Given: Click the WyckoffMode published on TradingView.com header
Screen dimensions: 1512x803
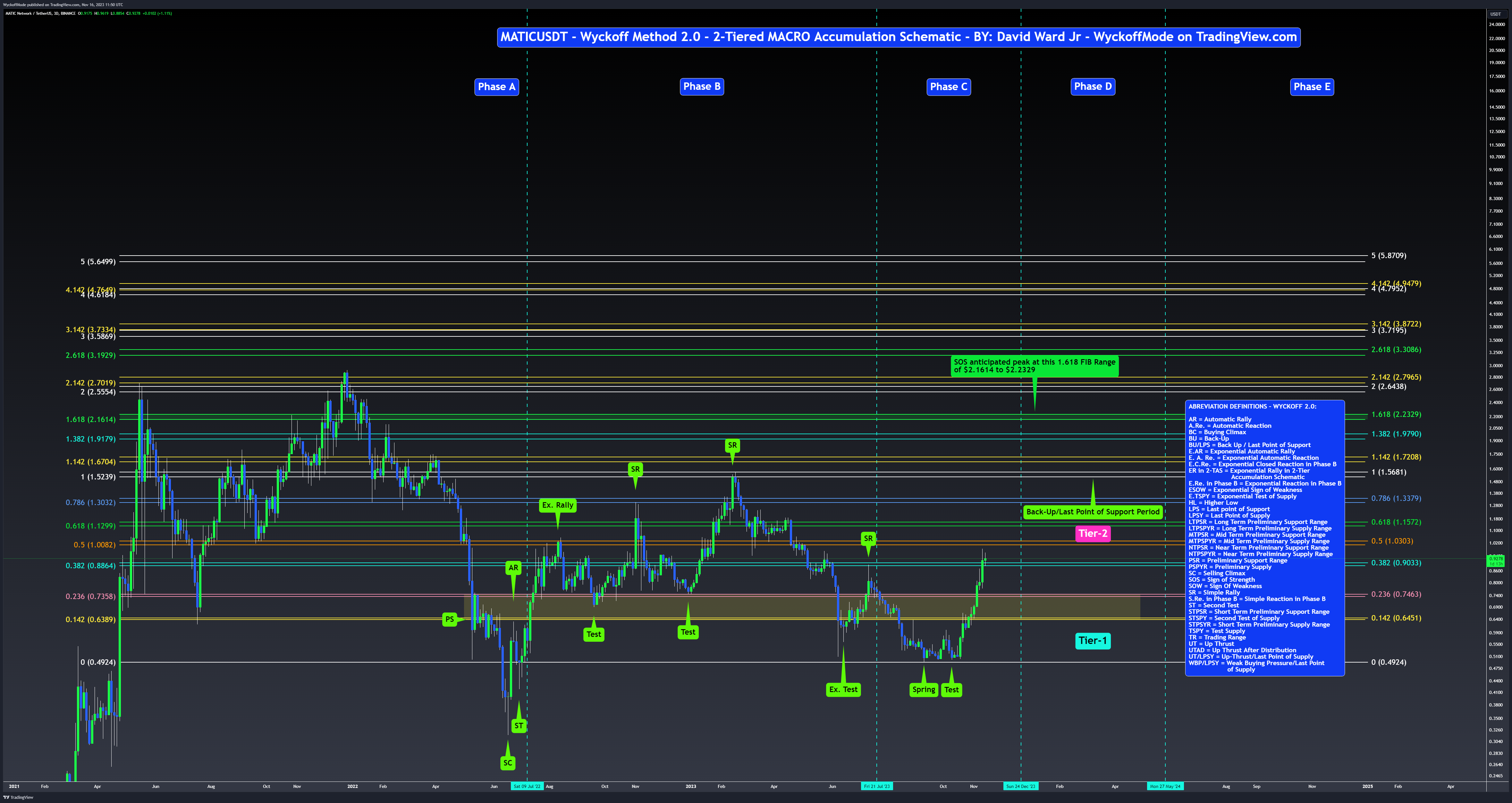Looking at the screenshot, I should click(x=63, y=4).
